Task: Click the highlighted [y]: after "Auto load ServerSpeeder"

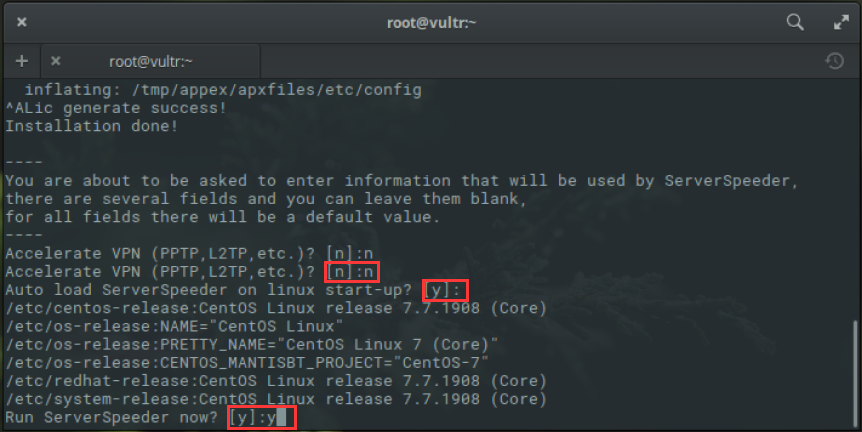Action: tap(445, 290)
